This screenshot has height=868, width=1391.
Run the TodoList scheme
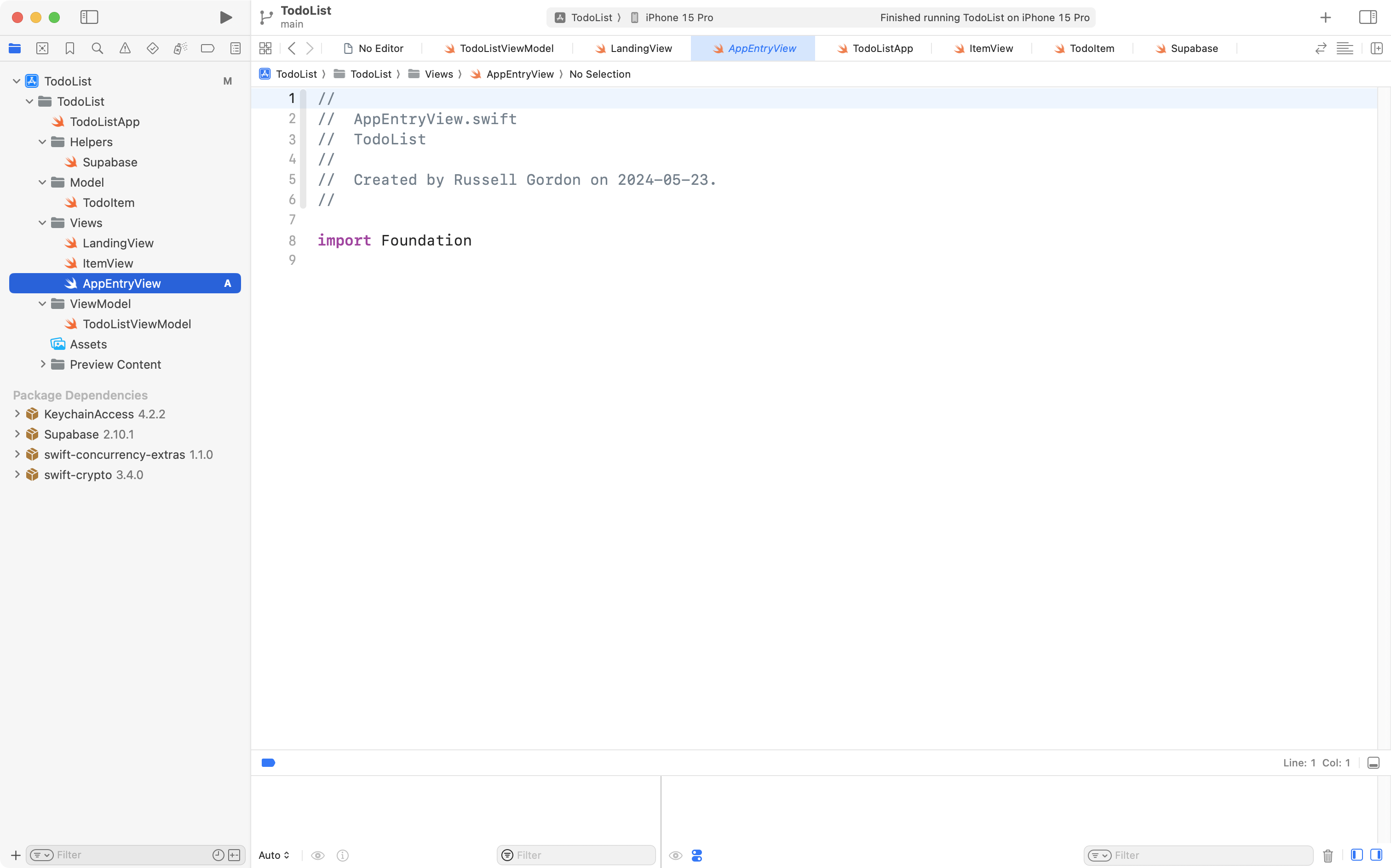tap(225, 17)
